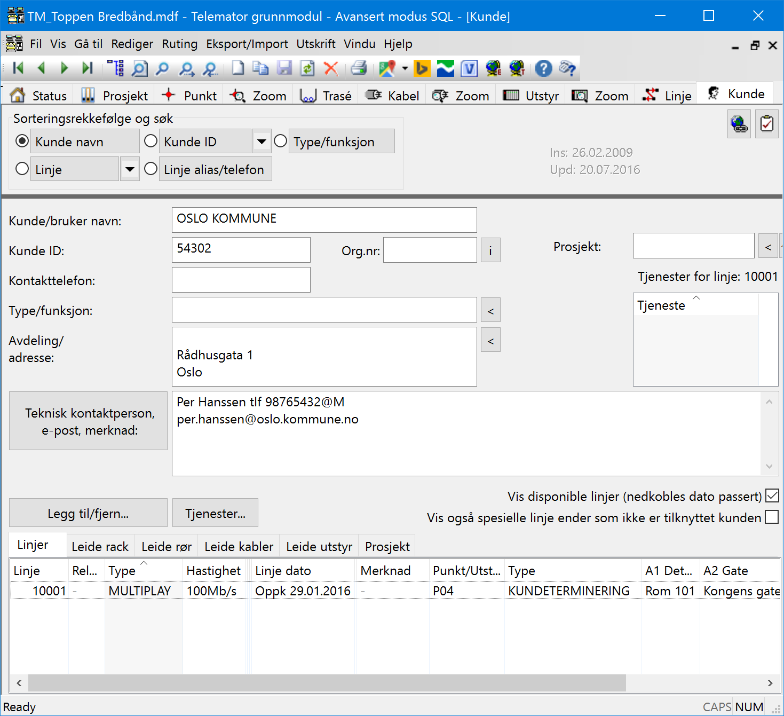
Task: Go to first customer record
Action: pyautogui.click(x=18, y=68)
